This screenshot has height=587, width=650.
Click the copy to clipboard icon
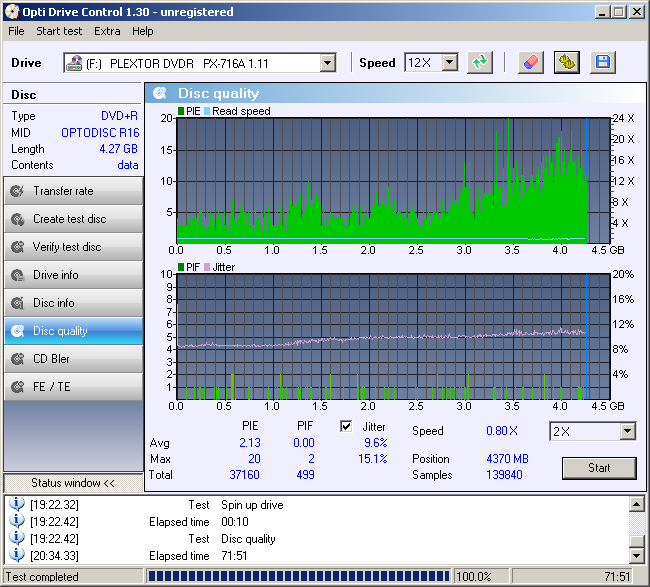click(567, 63)
